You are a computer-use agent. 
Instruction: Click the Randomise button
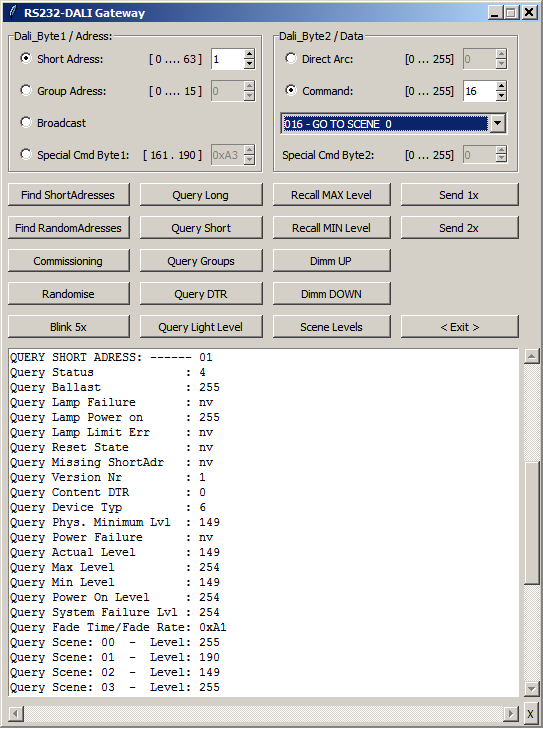pyautogui.click(x=69, y=294)
